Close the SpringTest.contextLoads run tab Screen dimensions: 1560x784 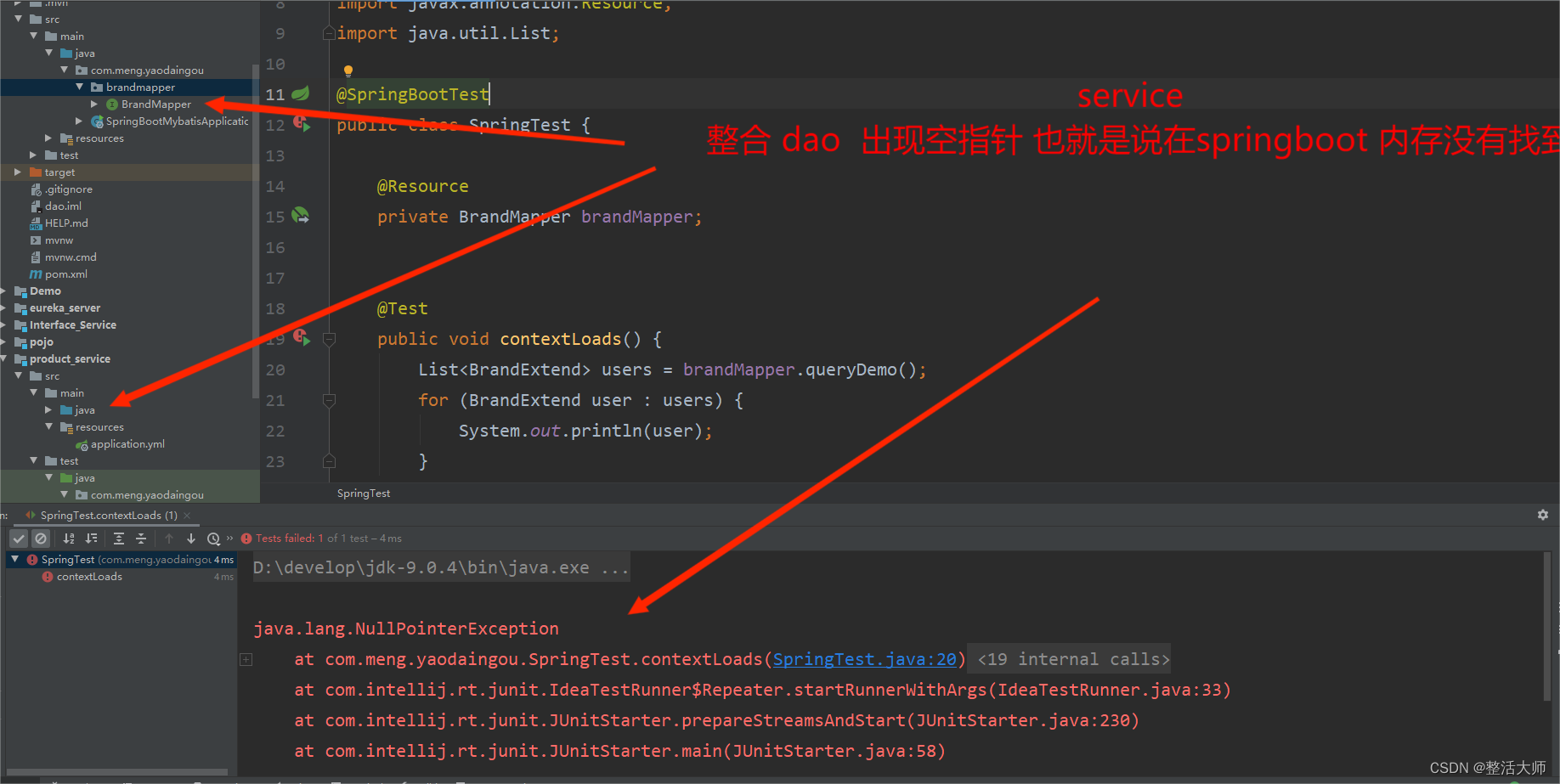(x=187, y=516)
